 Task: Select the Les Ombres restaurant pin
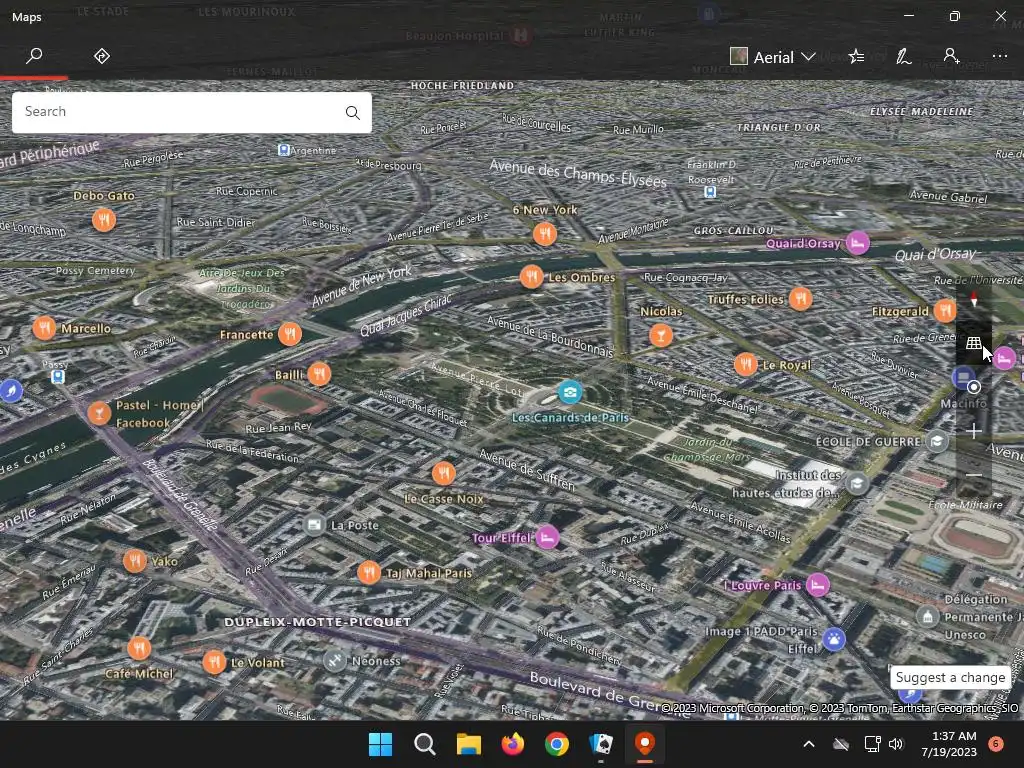click(532, 276)
